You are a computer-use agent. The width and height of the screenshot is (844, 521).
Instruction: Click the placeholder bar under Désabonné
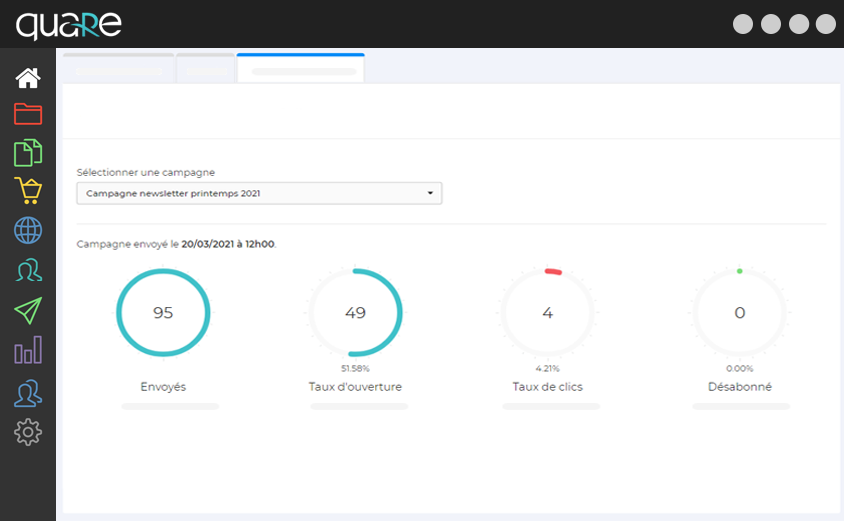[x=741, y=406]
